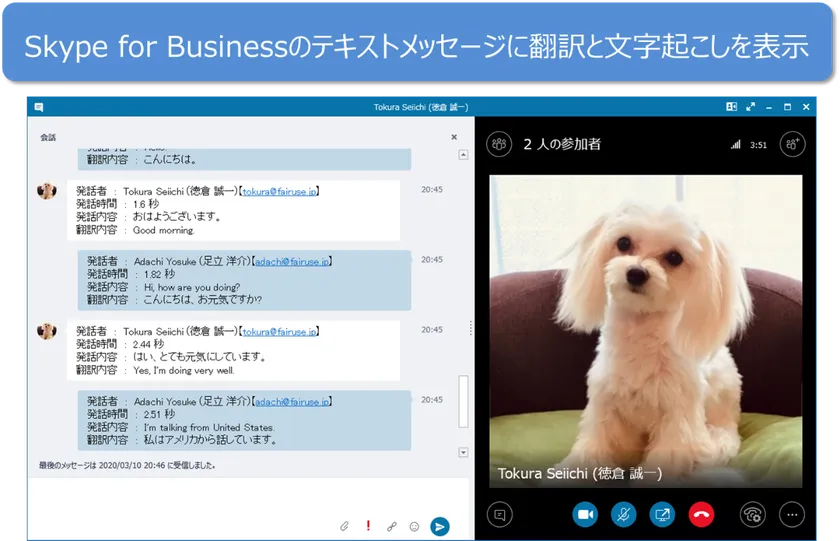This screenshot has height=541, width=840.
Task: Click the link icon in the message toolbar
Action: (x=392, y=527)
